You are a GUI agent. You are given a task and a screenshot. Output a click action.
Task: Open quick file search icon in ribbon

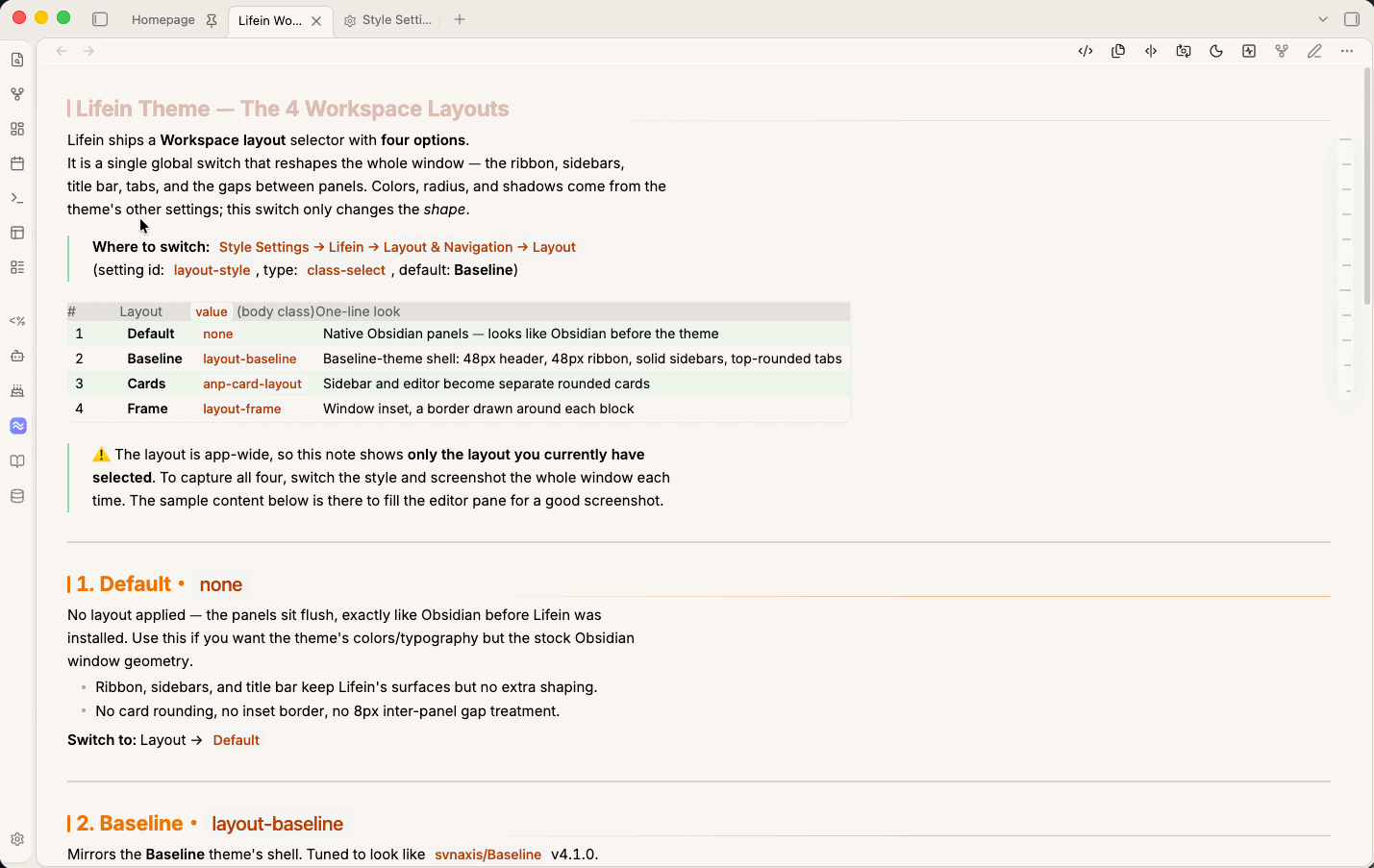(17, 60)
